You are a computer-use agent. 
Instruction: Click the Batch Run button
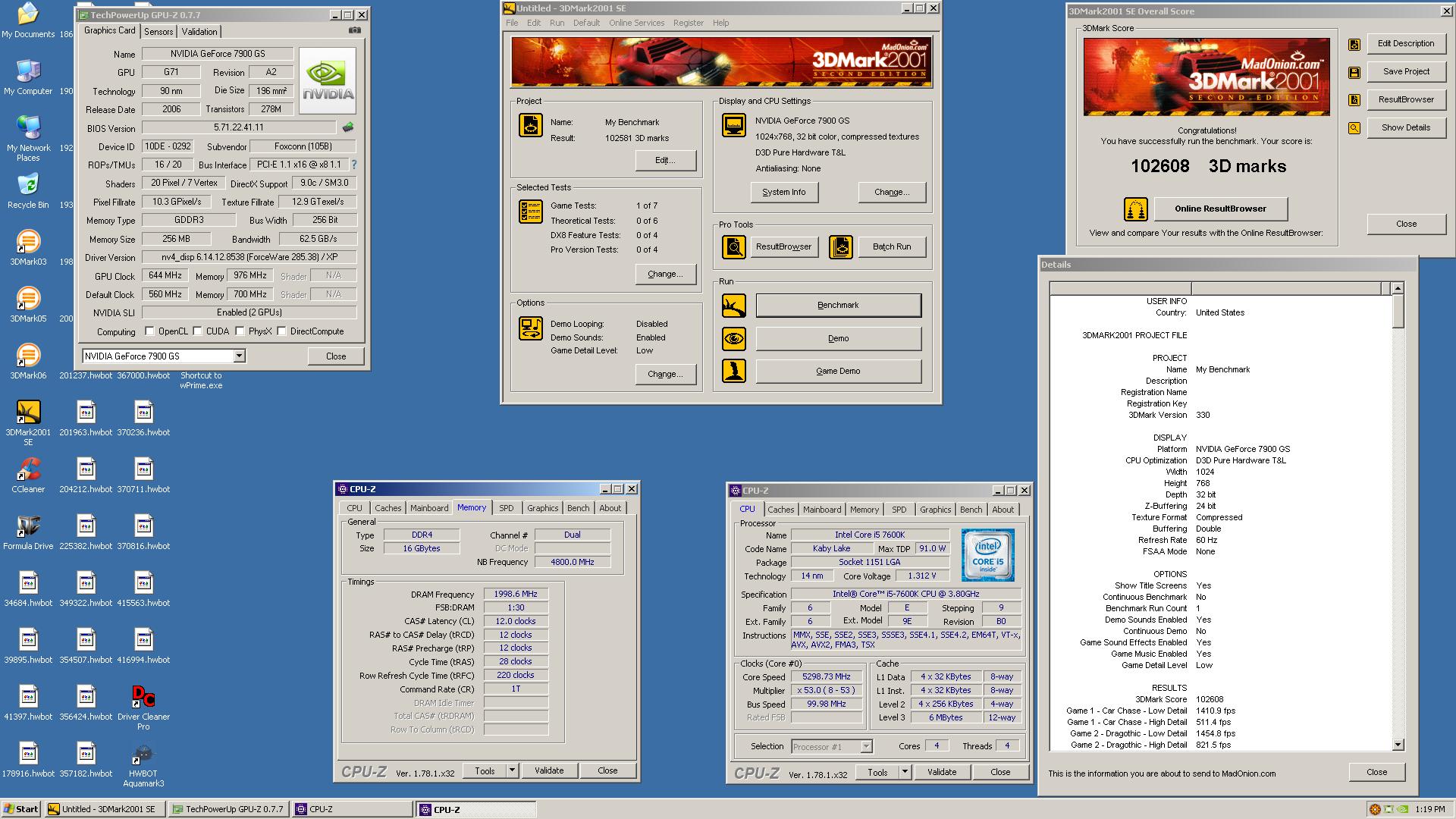892,246
